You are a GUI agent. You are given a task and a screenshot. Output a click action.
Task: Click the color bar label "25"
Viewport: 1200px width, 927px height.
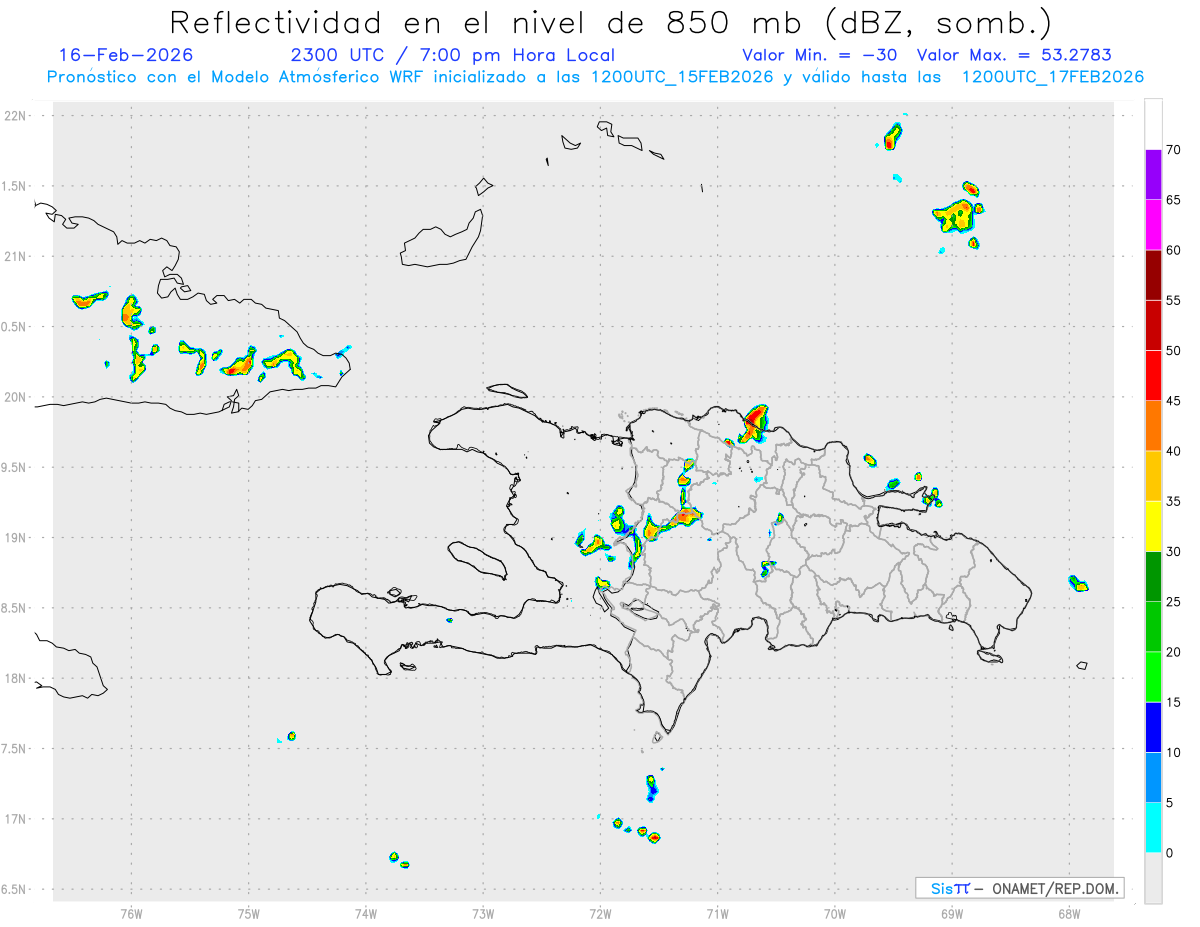point(1173,602)
